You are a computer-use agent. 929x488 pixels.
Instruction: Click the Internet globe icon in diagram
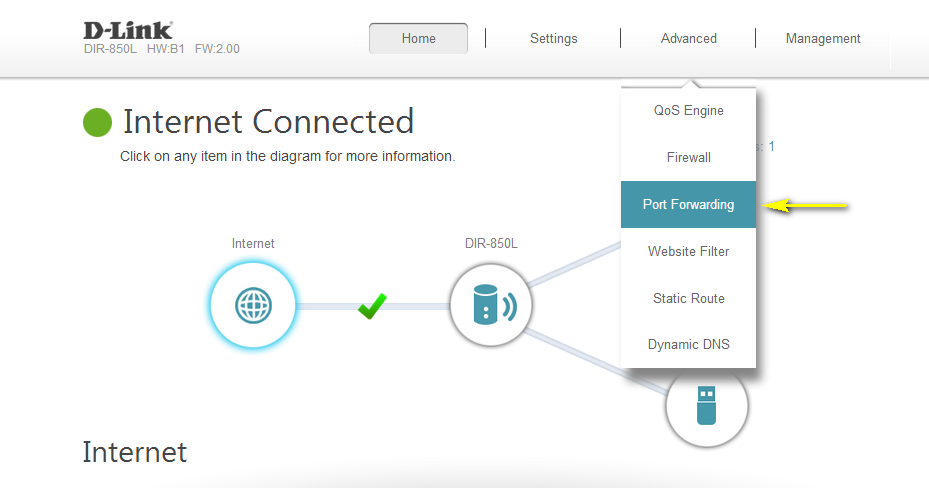253,305
